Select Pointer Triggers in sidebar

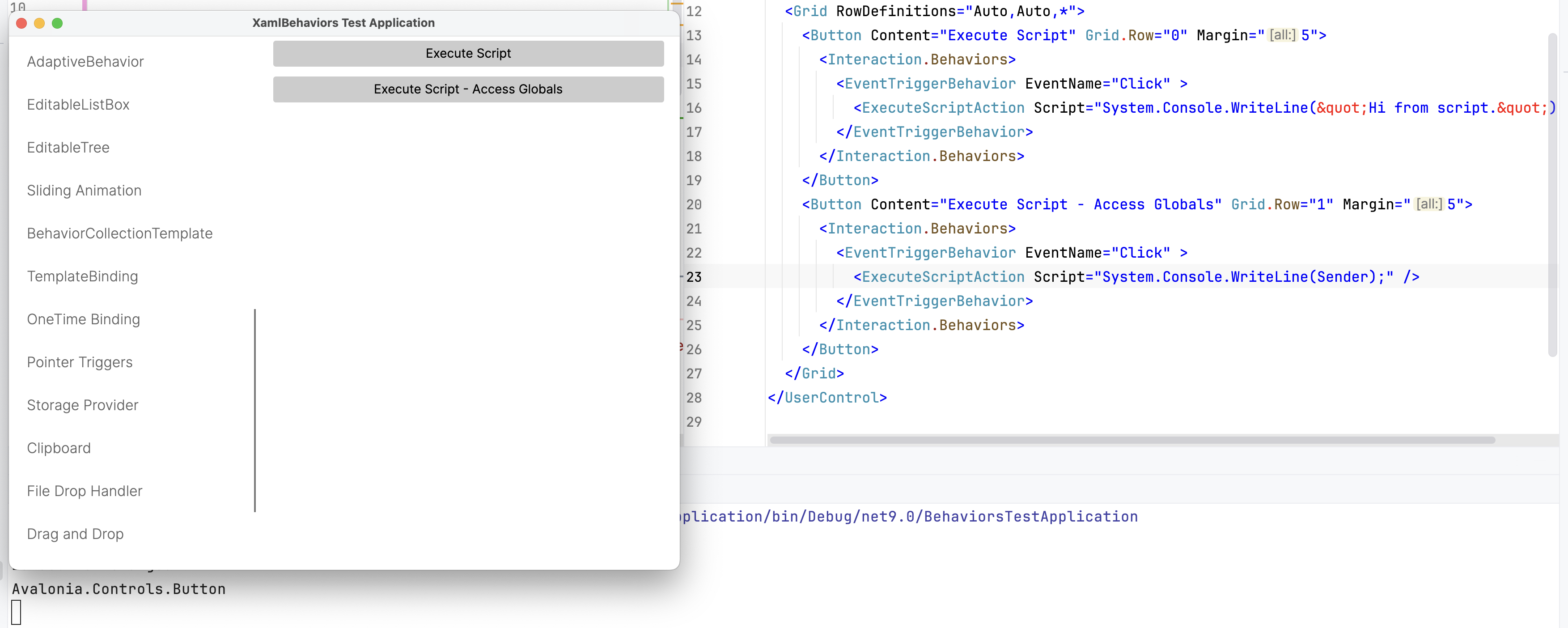click(80, 362)
